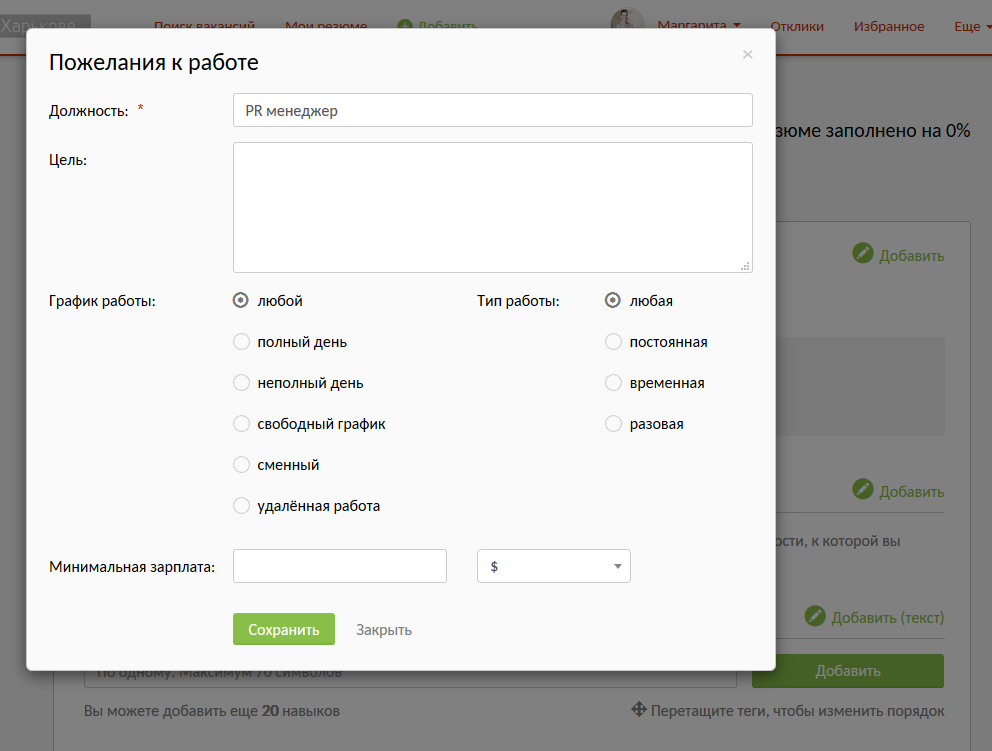This screenshot has width=992, height=751.
Task: Expand the Маргарита user menu
Action: point(699,26)
